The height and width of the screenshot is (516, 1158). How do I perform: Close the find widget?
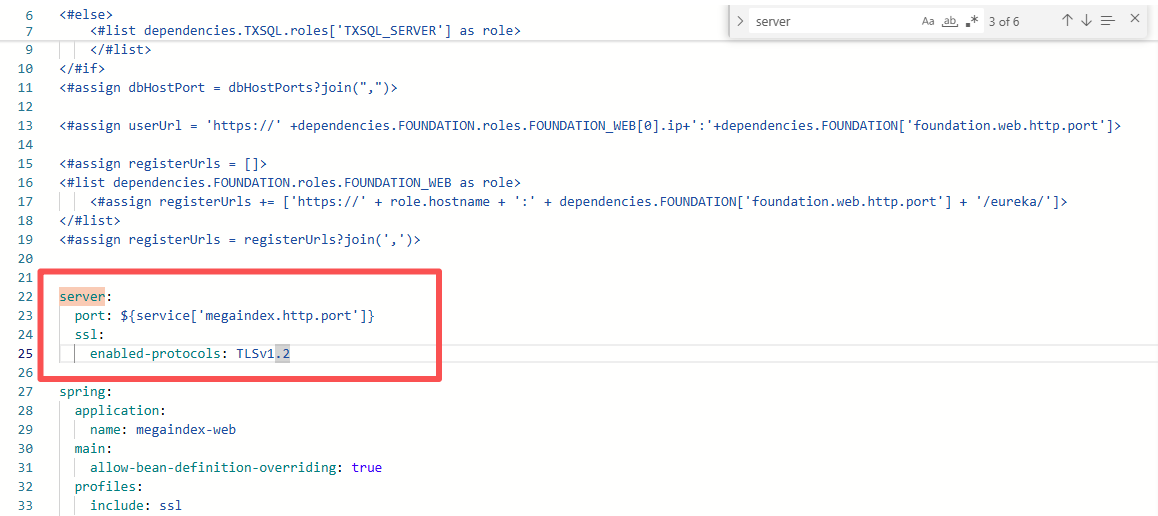(x=1135, y=19)
